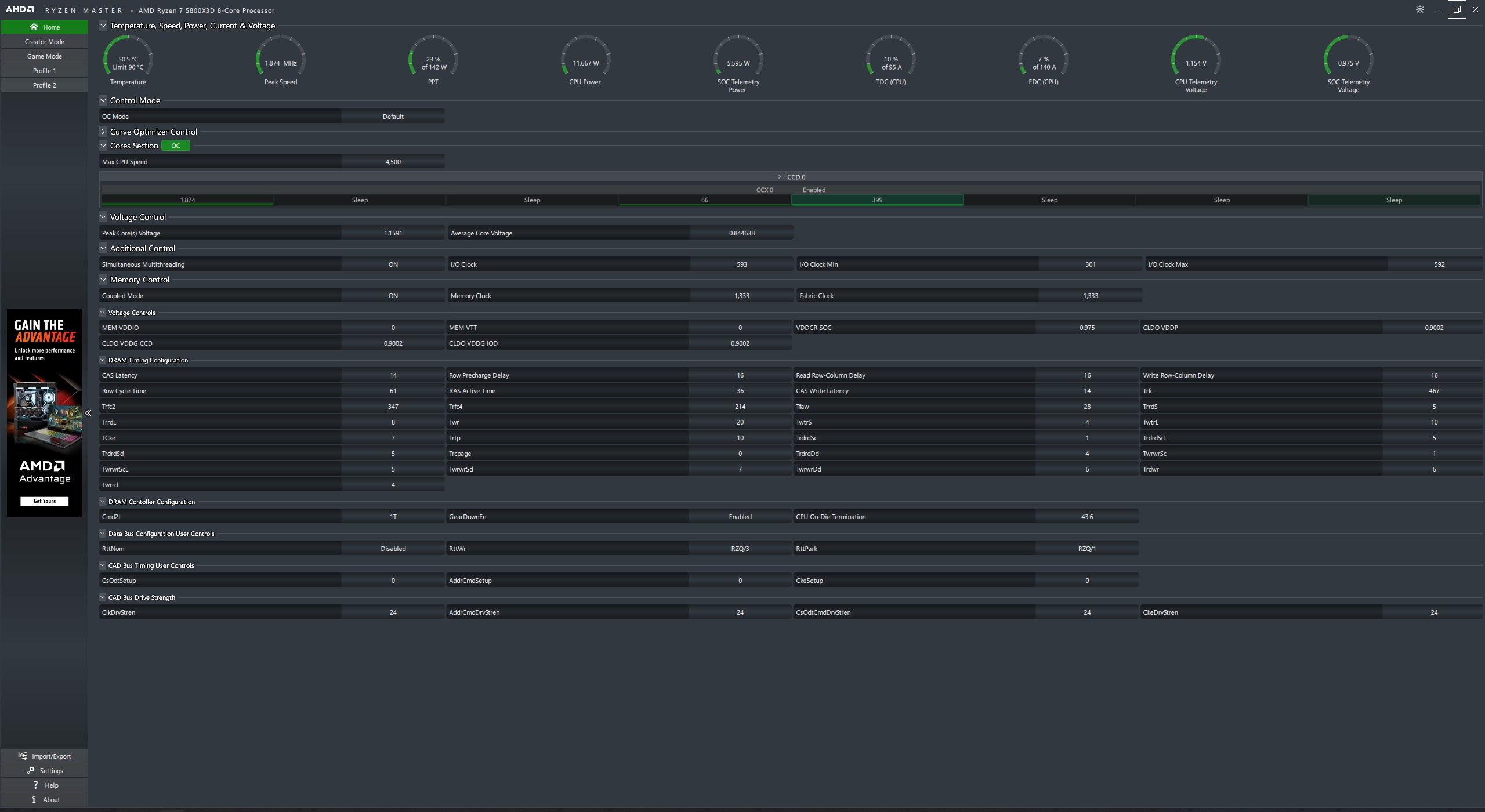This screenshot has height=812, width=1485.
Task: Expand Curve Optimizer Control section
Action: coord(103,132)
